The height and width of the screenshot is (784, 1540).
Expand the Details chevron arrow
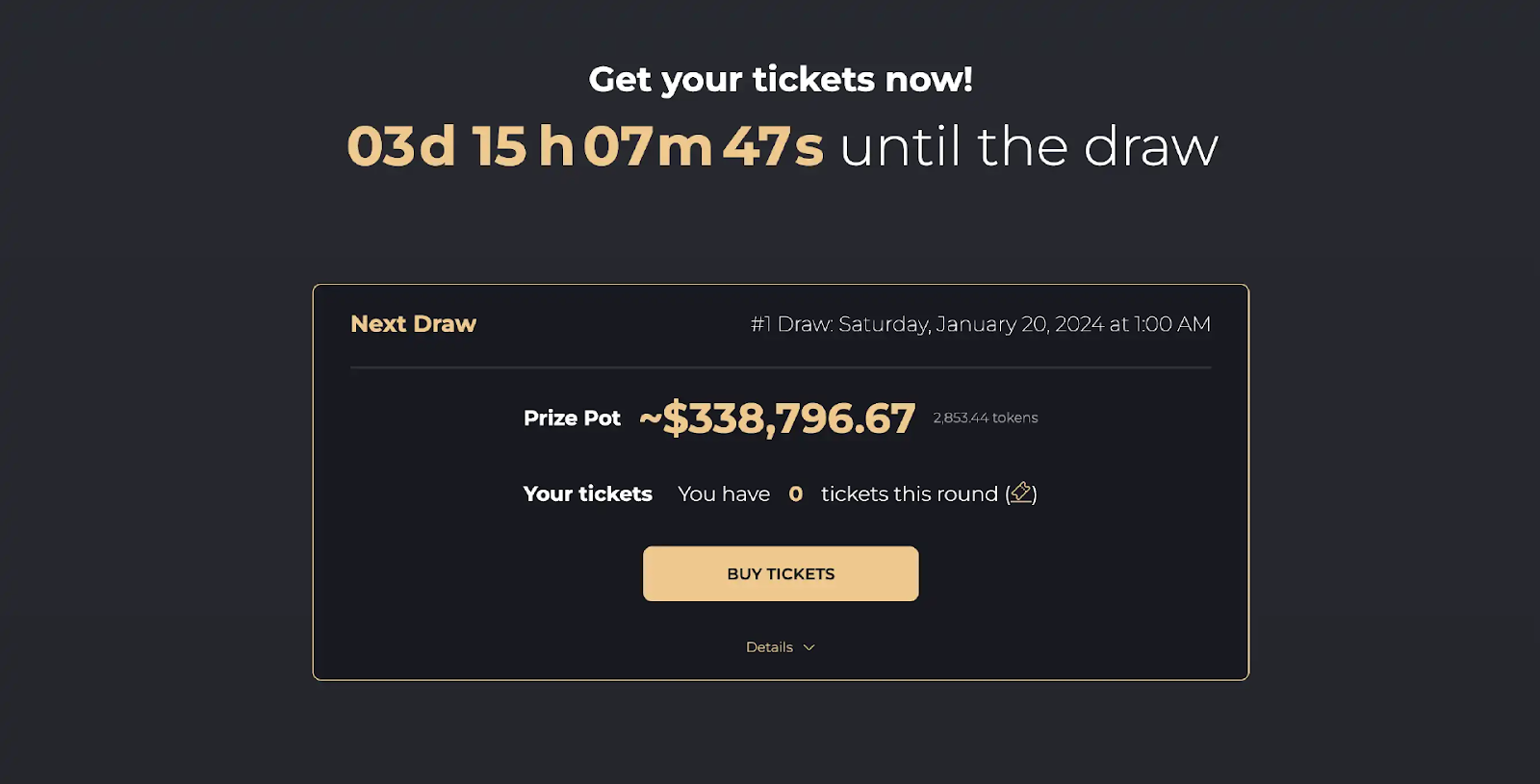point(809,647)
